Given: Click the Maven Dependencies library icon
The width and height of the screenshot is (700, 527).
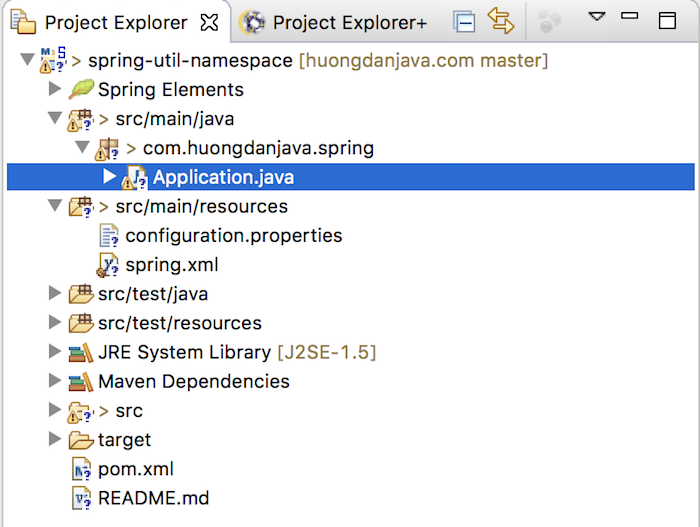Looking at the screenshot, I should 81,382.
